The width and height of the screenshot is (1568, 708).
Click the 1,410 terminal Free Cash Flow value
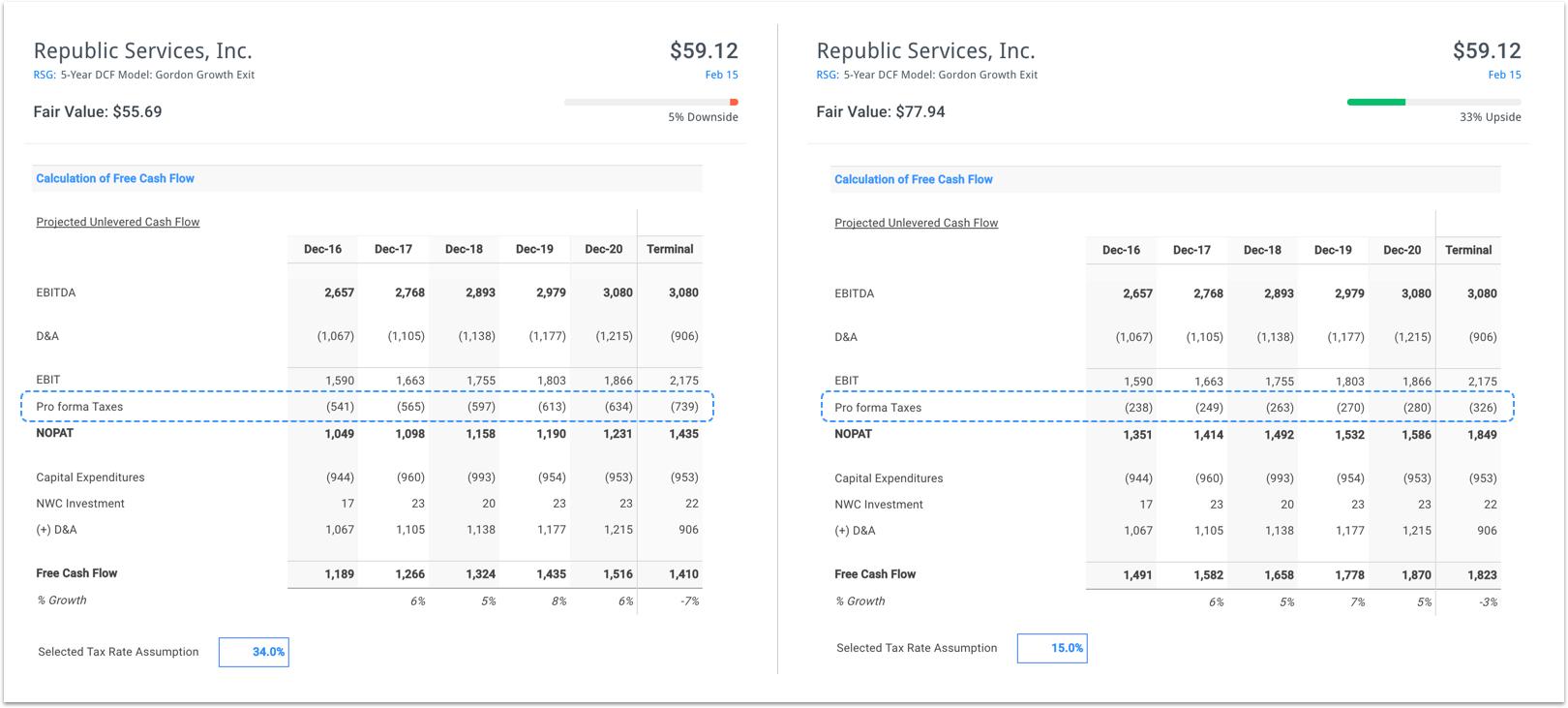click(x=683, y=574)
